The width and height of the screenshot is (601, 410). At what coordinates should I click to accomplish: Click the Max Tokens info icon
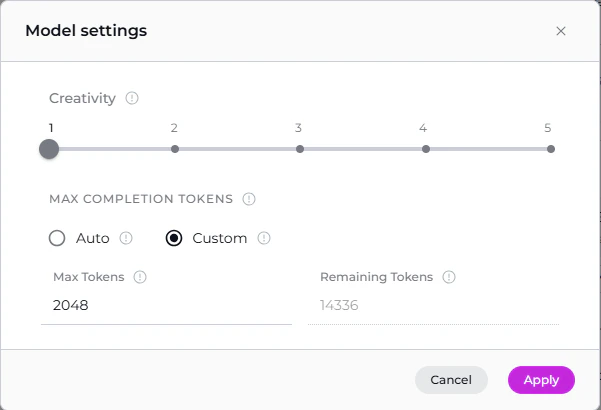pos(140,277)
